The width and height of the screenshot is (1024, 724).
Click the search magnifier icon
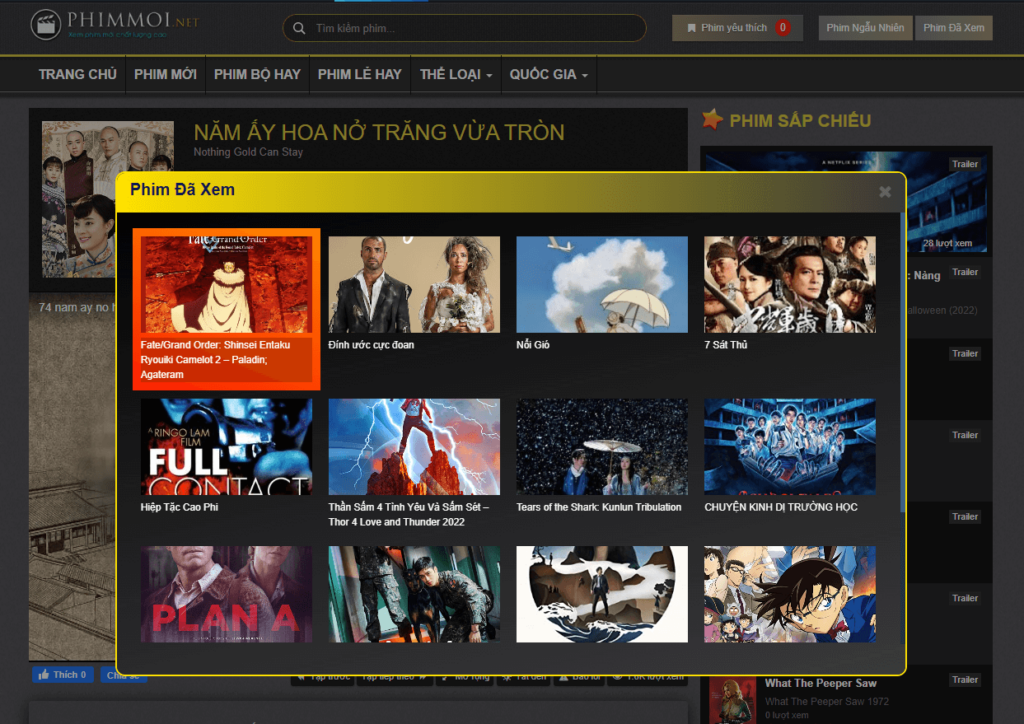(x=299, y=28)
